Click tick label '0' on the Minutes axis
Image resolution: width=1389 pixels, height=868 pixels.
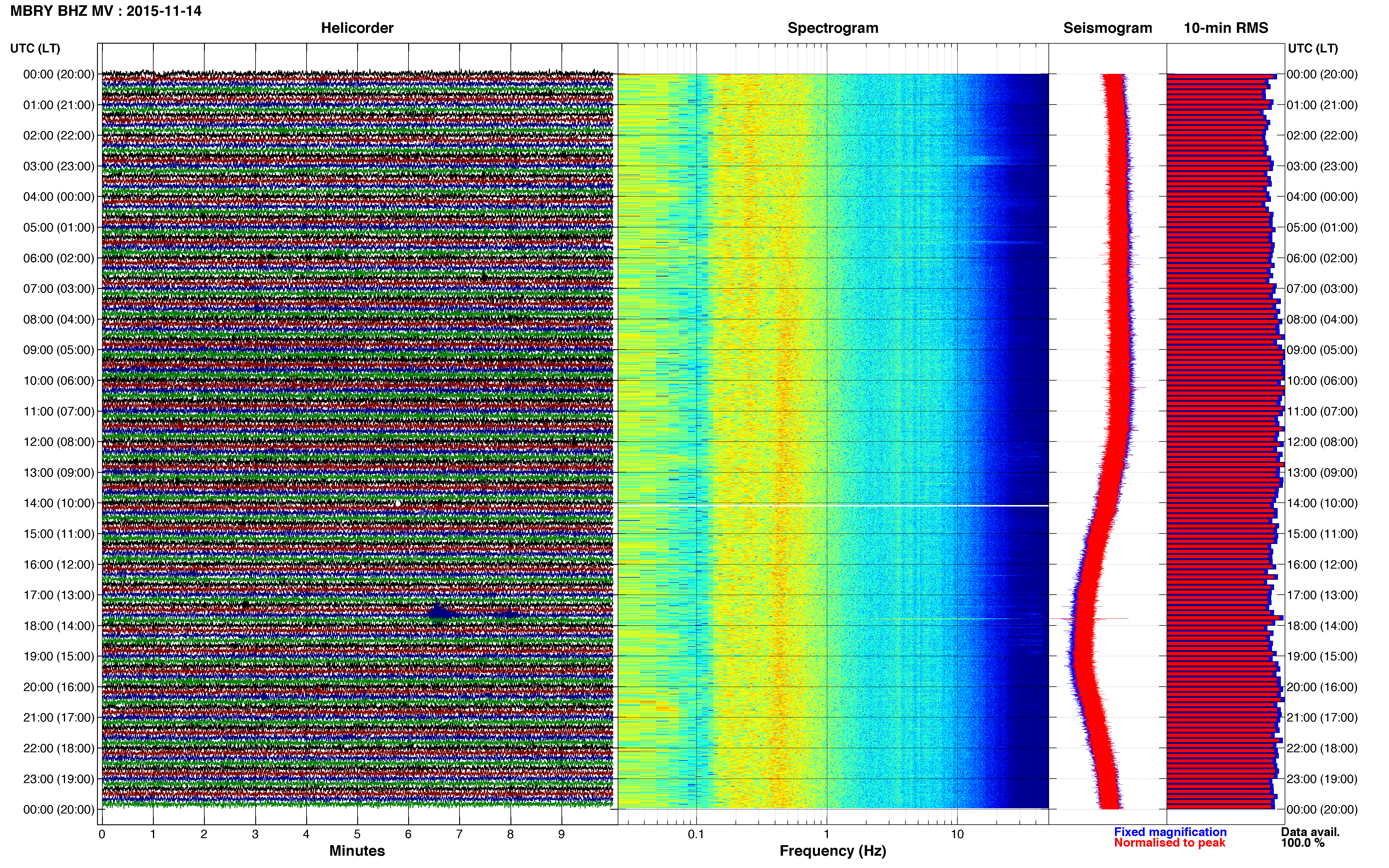102,835
